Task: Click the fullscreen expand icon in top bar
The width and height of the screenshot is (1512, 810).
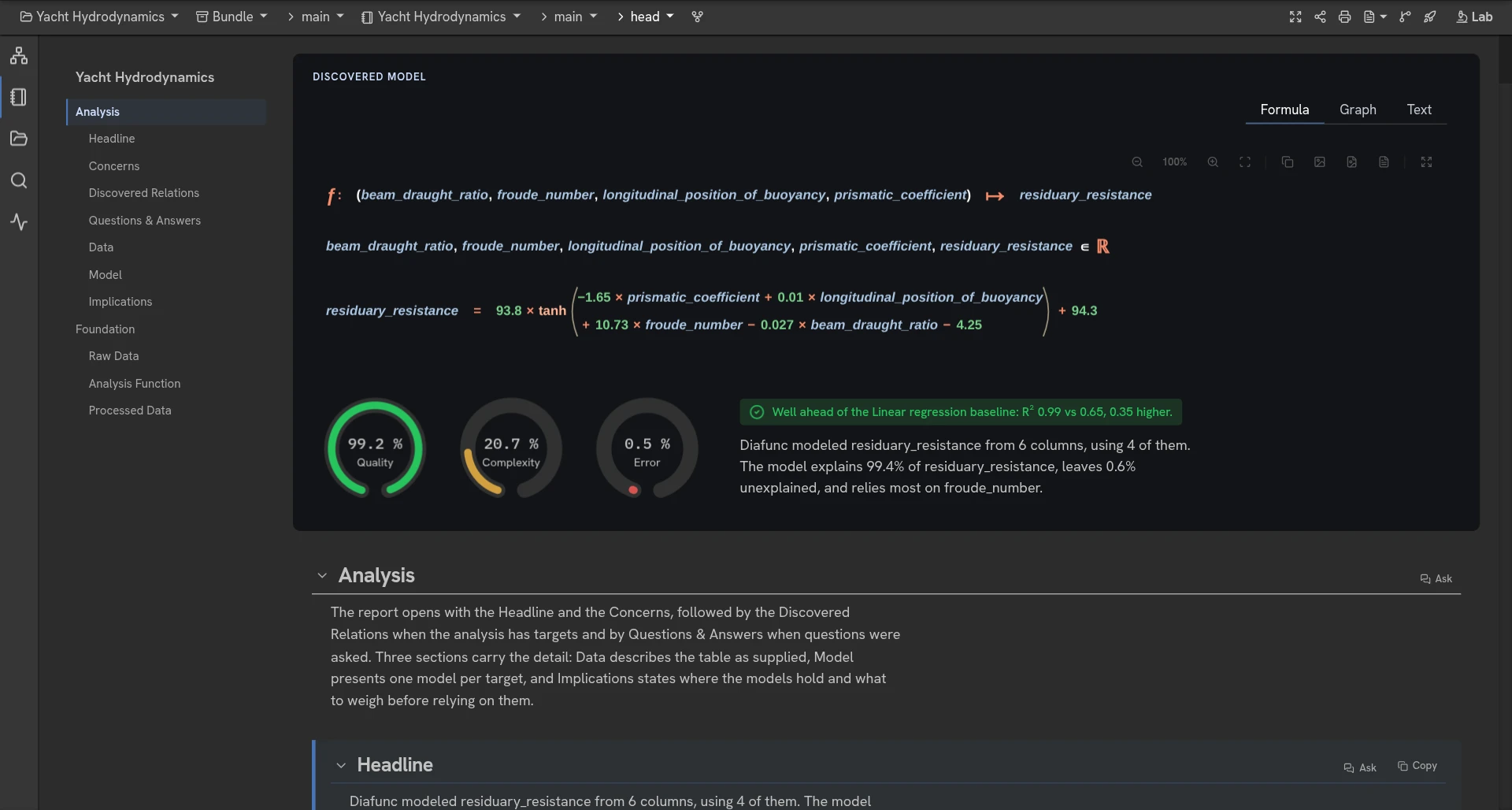Action: (1295, 17)
